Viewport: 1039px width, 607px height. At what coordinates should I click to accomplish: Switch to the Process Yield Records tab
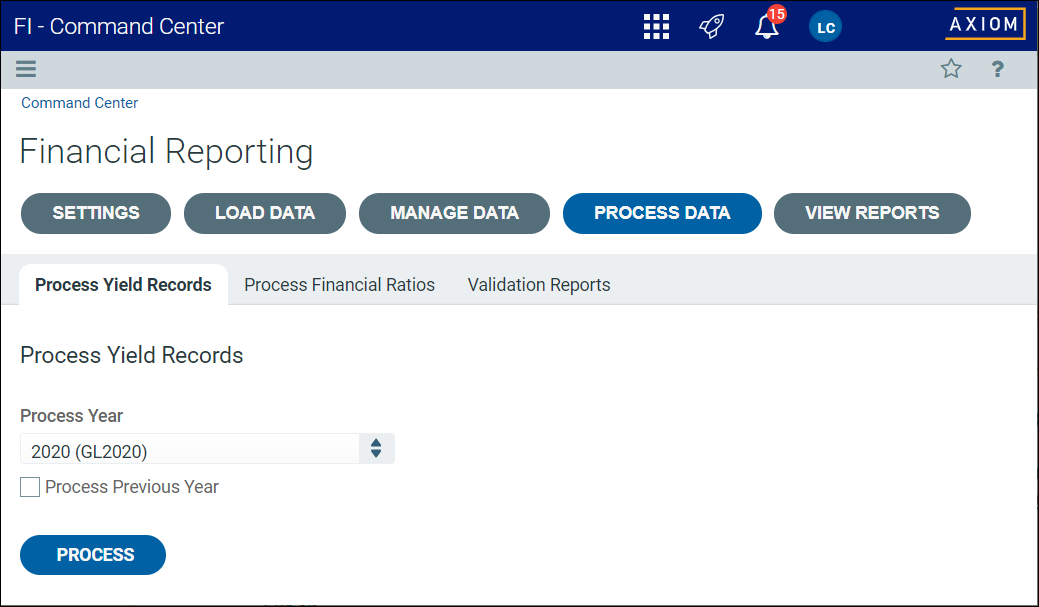(x=123, y=285)
